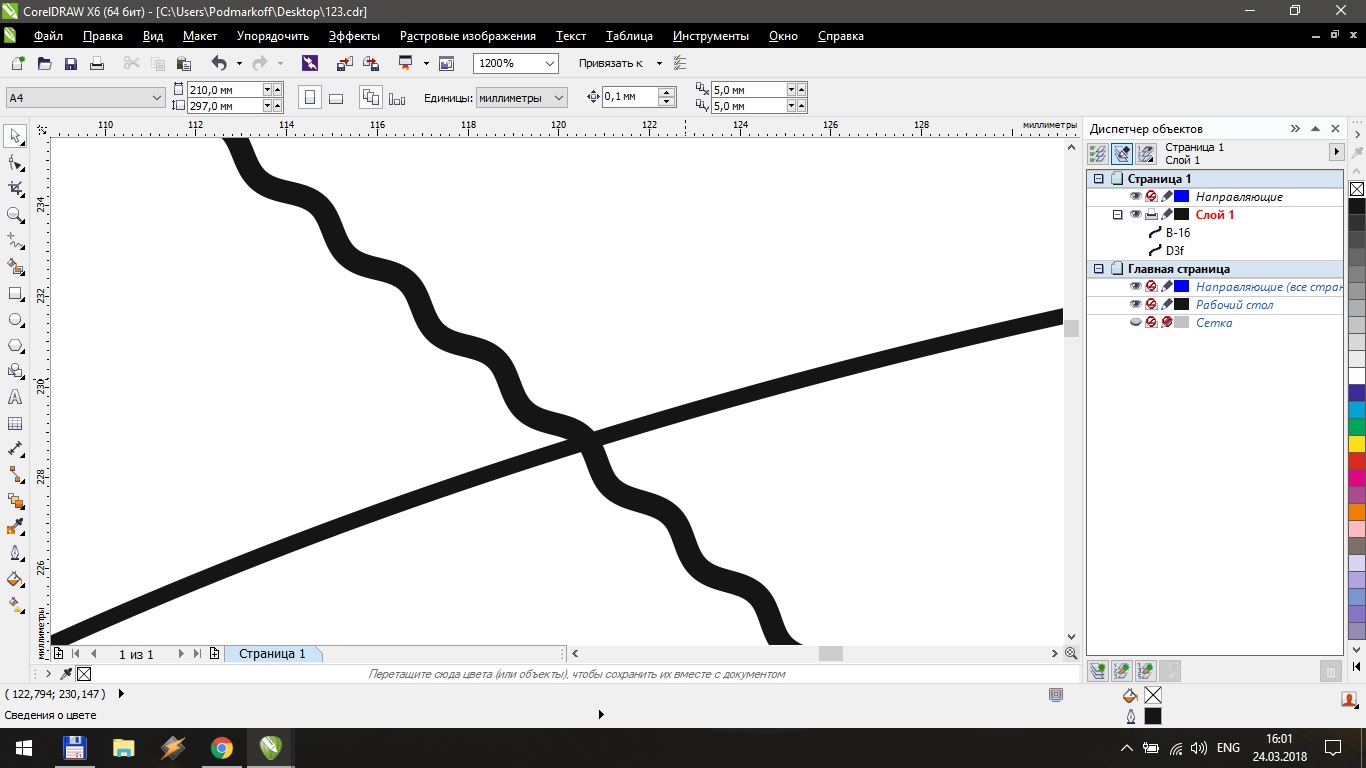This screenshot has width=1366, height=768.
Task: Toggle visibility of Слой 1 layer
Action: coord(1135,215)
